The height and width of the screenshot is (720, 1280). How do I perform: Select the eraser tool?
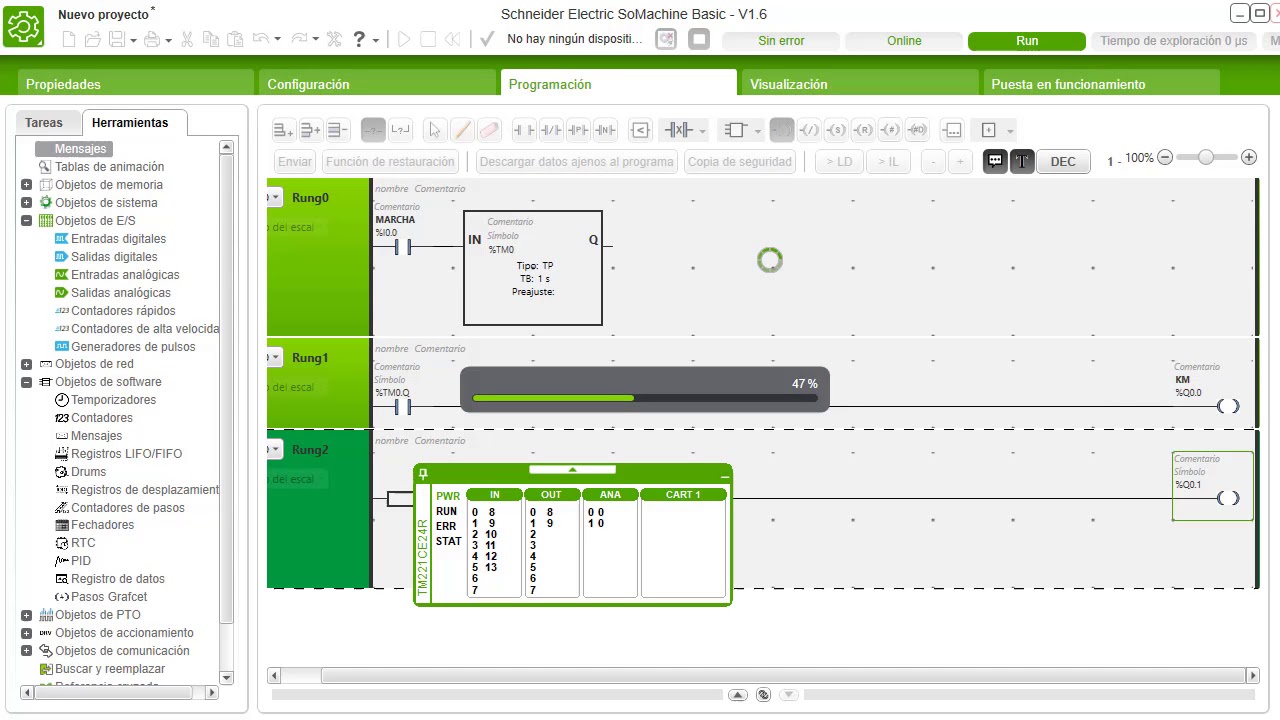click(488, 130)
